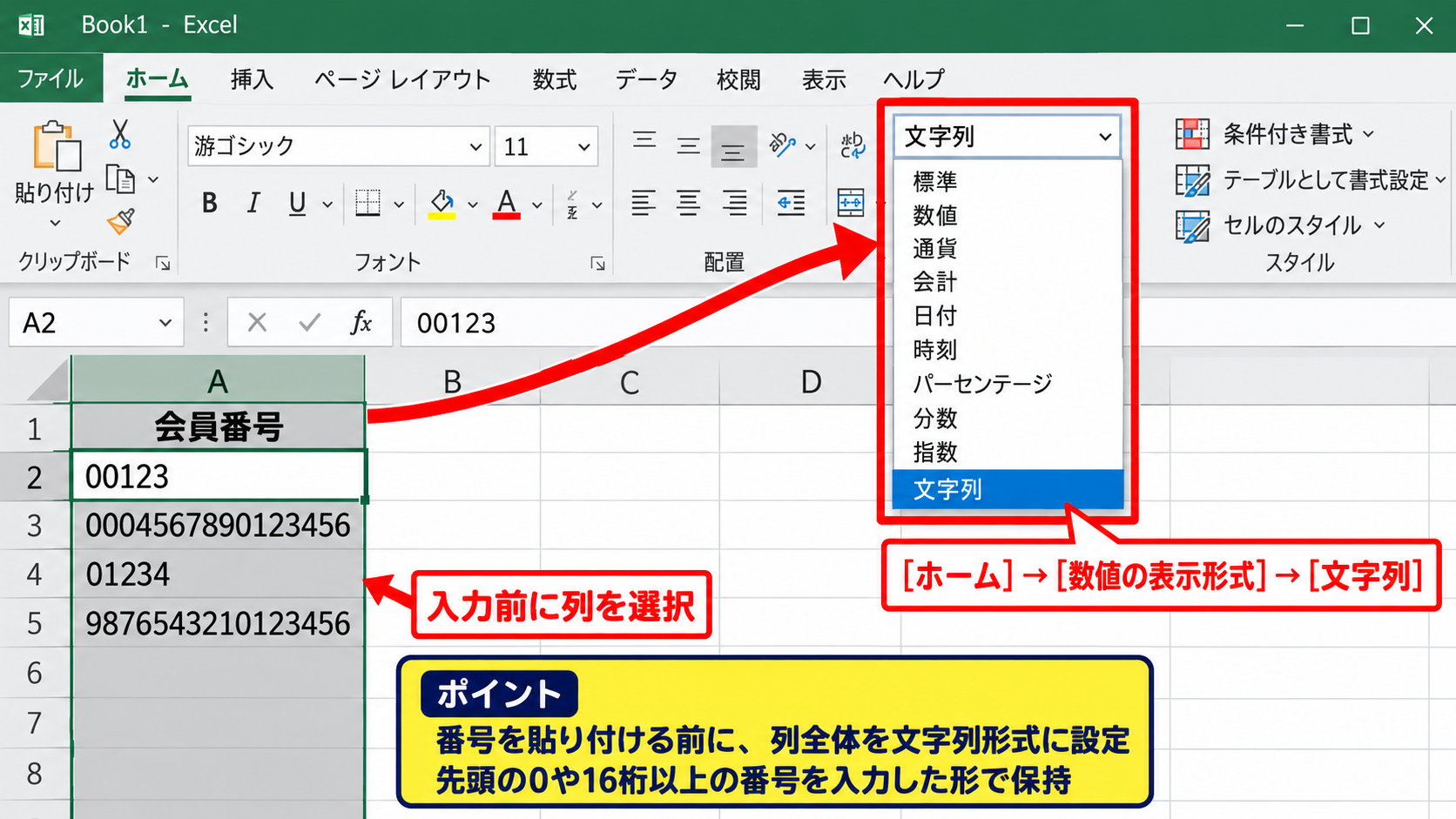The height and width of the screenshot is (819, 1456).
Task: Expand the Name Box A2 dropdown
Action: [x=165, y=323]
